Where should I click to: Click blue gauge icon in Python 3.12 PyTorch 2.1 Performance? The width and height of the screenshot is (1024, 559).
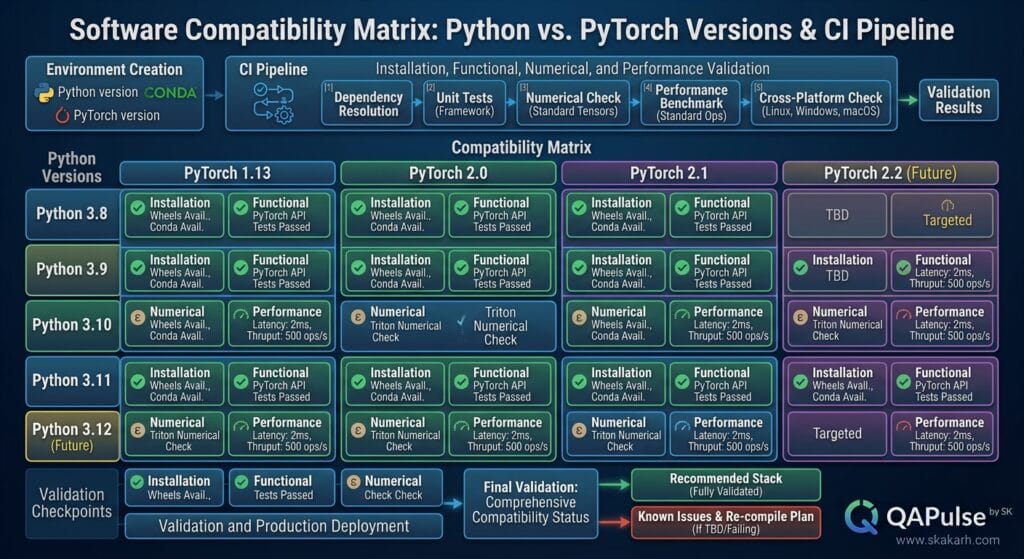[x=682, y=427]
